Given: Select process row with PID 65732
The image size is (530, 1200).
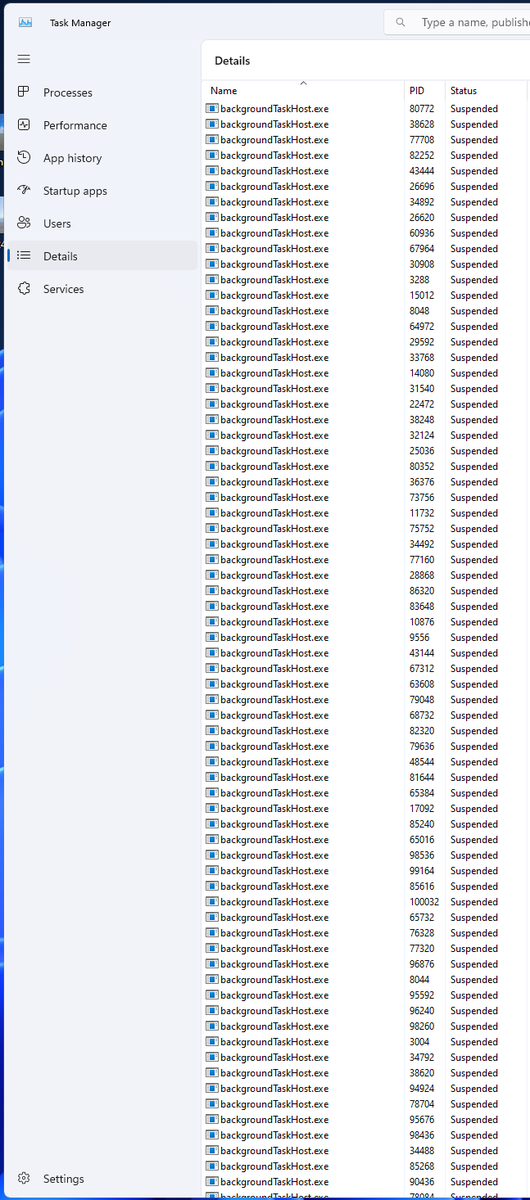Looking at the screenshot, I should click(366, 917).
